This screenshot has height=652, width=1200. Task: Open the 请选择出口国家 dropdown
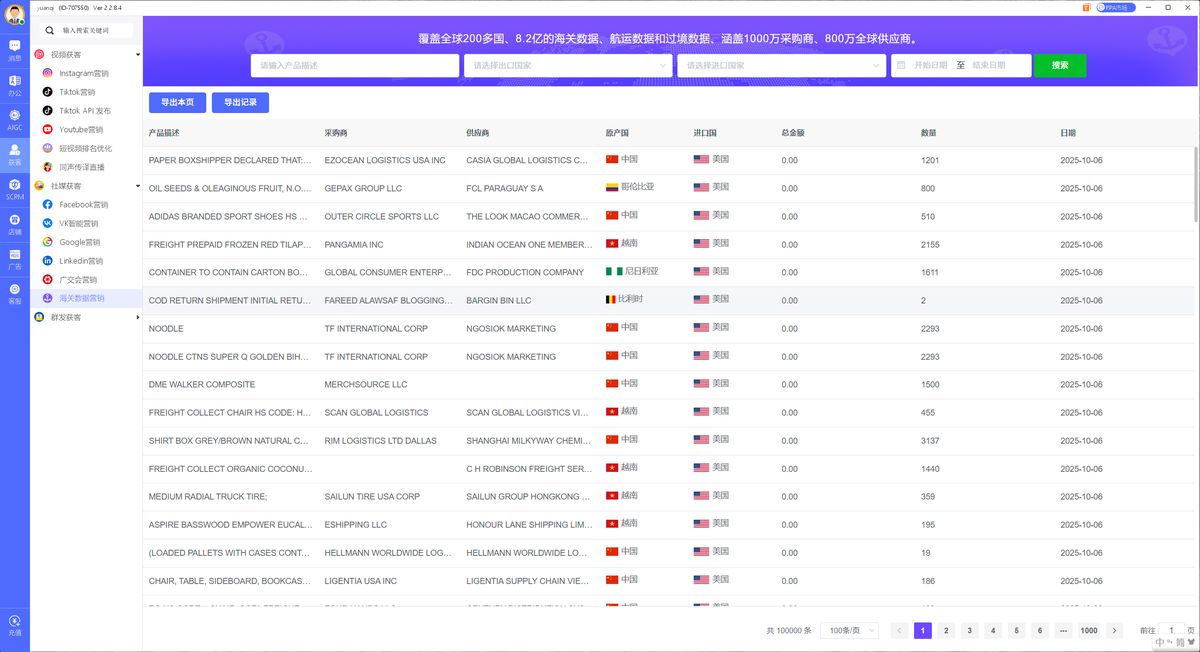pyautogui.click(x=568, y=66)
